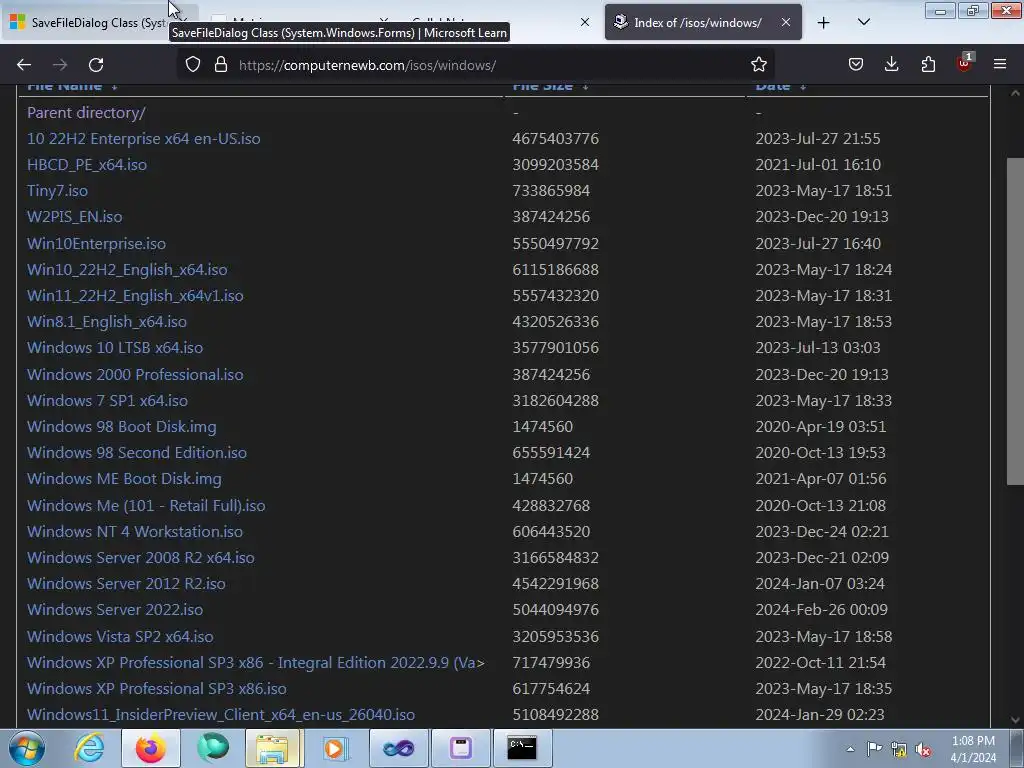The width and height of the screenshot is (1024, 768).
Task: List all tabs with the chevron
Action: (x=863, y=23)
